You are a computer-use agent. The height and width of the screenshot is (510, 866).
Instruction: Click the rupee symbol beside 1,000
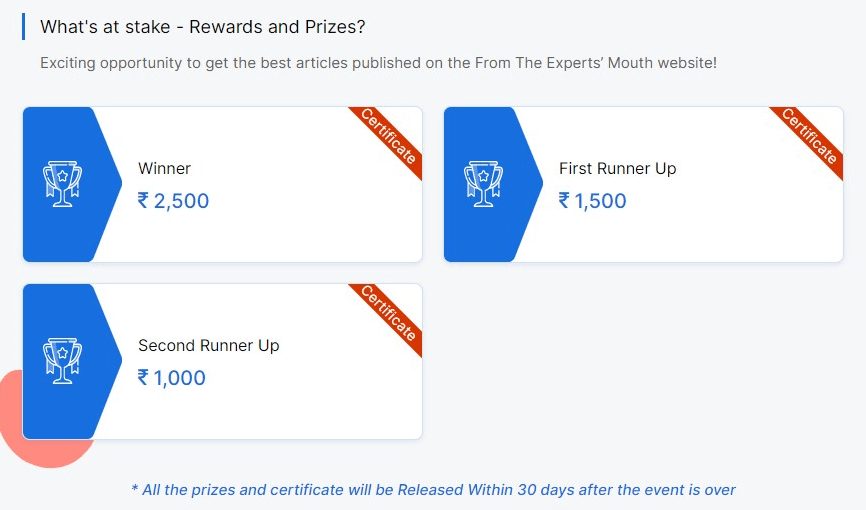(143, 377)
